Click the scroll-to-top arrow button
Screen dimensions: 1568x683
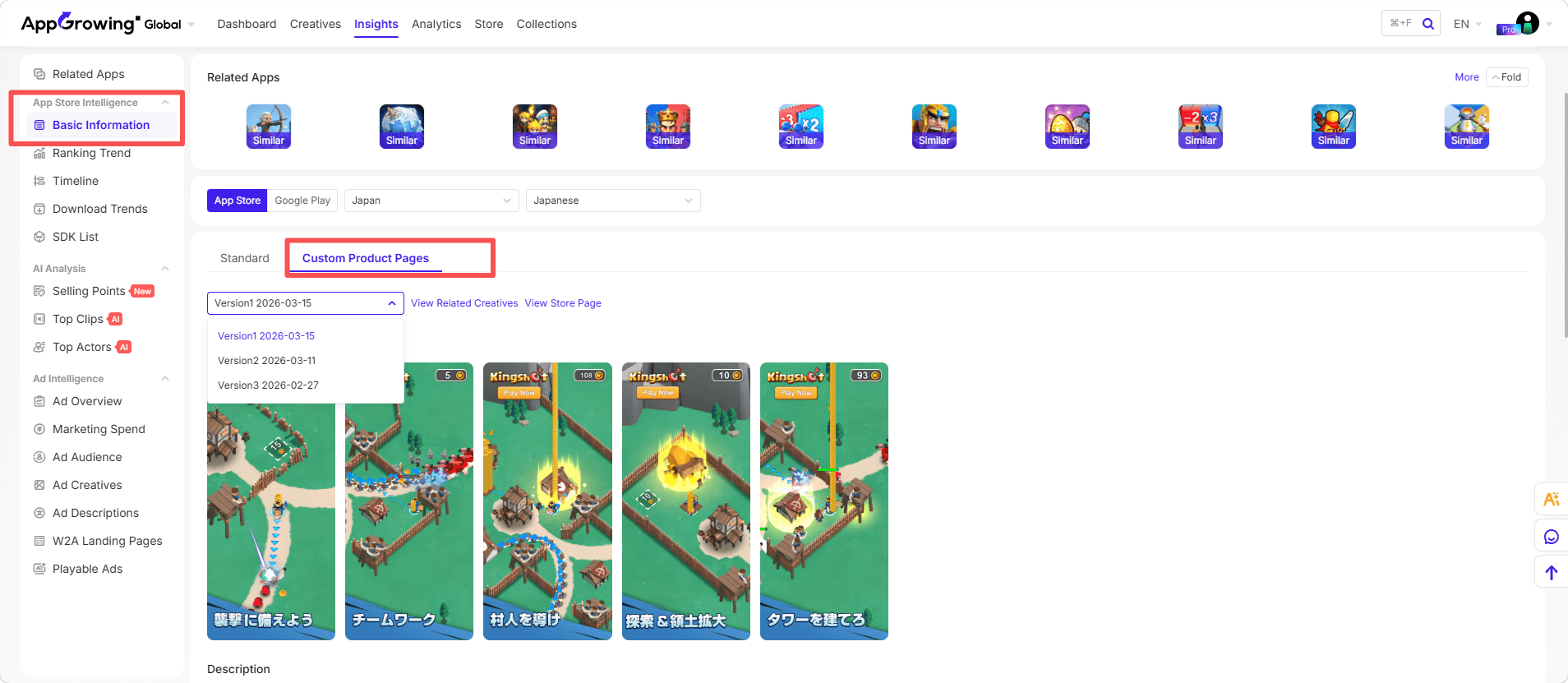click(1551, 573)
